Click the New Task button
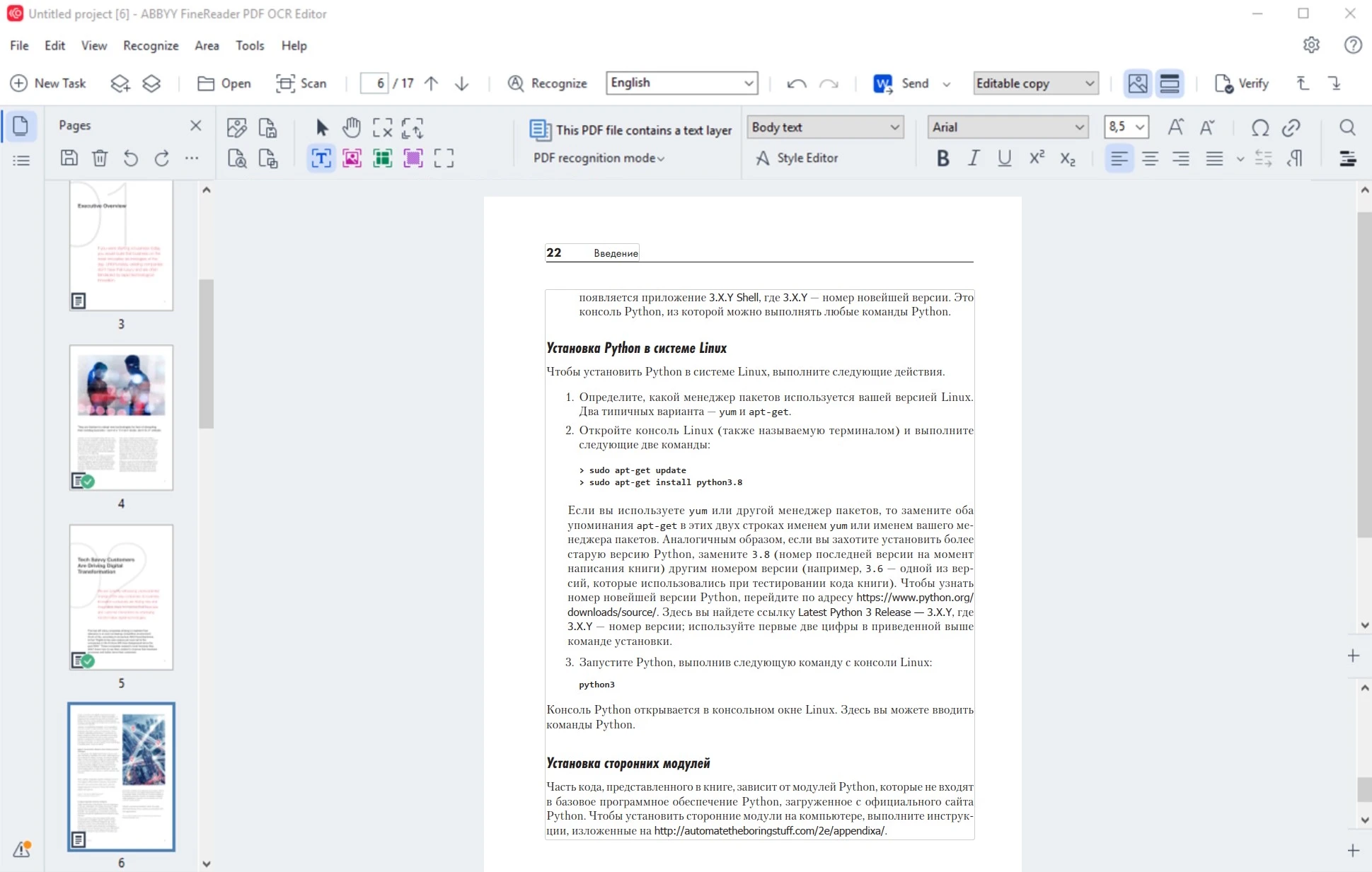 point(48,83)
